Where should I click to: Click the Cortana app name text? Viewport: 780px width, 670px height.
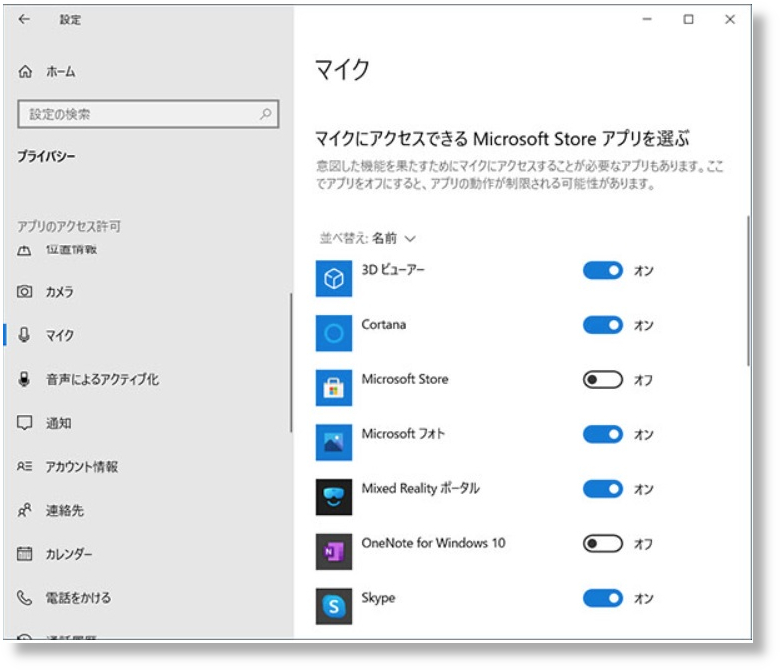pyautogui.click(x=384, y=324)
